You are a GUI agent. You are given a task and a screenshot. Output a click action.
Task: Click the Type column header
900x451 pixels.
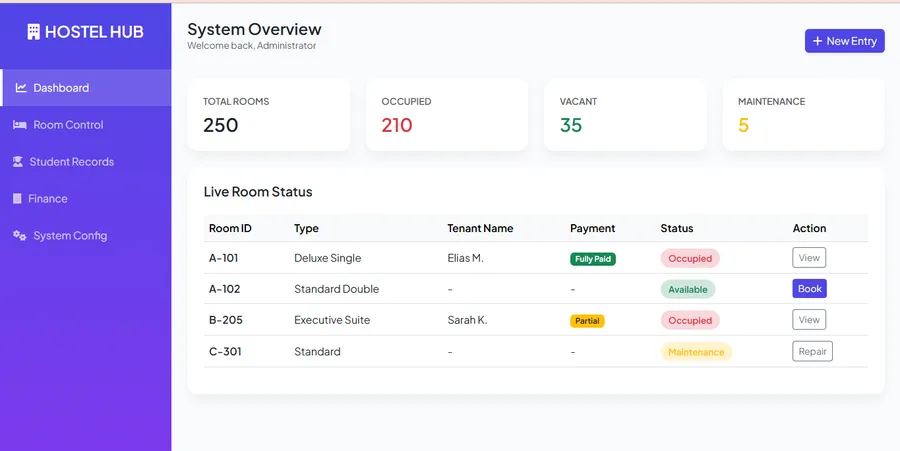coord(307,228)
